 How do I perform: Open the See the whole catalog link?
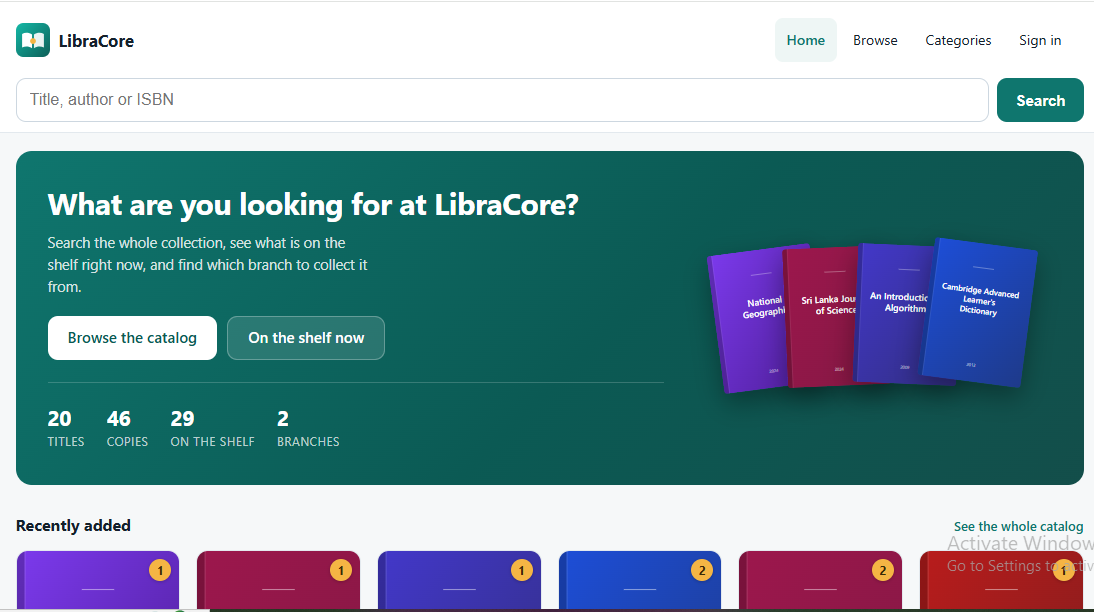tap(1018, 526)
